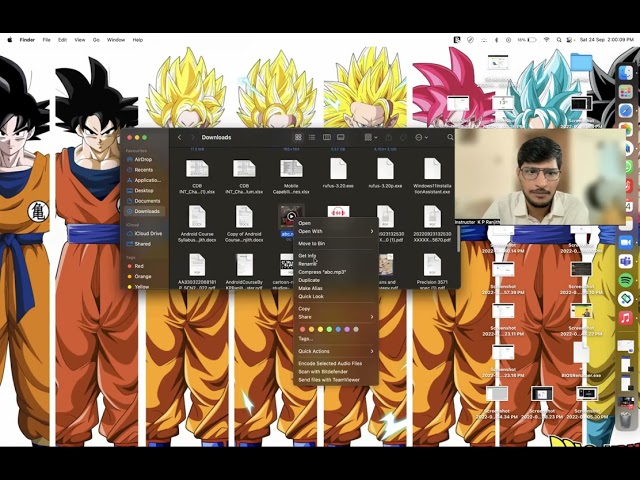Viewport: 640px width, 480px height.
Task: Choose Compress "abc.mp3" option
Action: pyautogui.click(x=336, y=272)
